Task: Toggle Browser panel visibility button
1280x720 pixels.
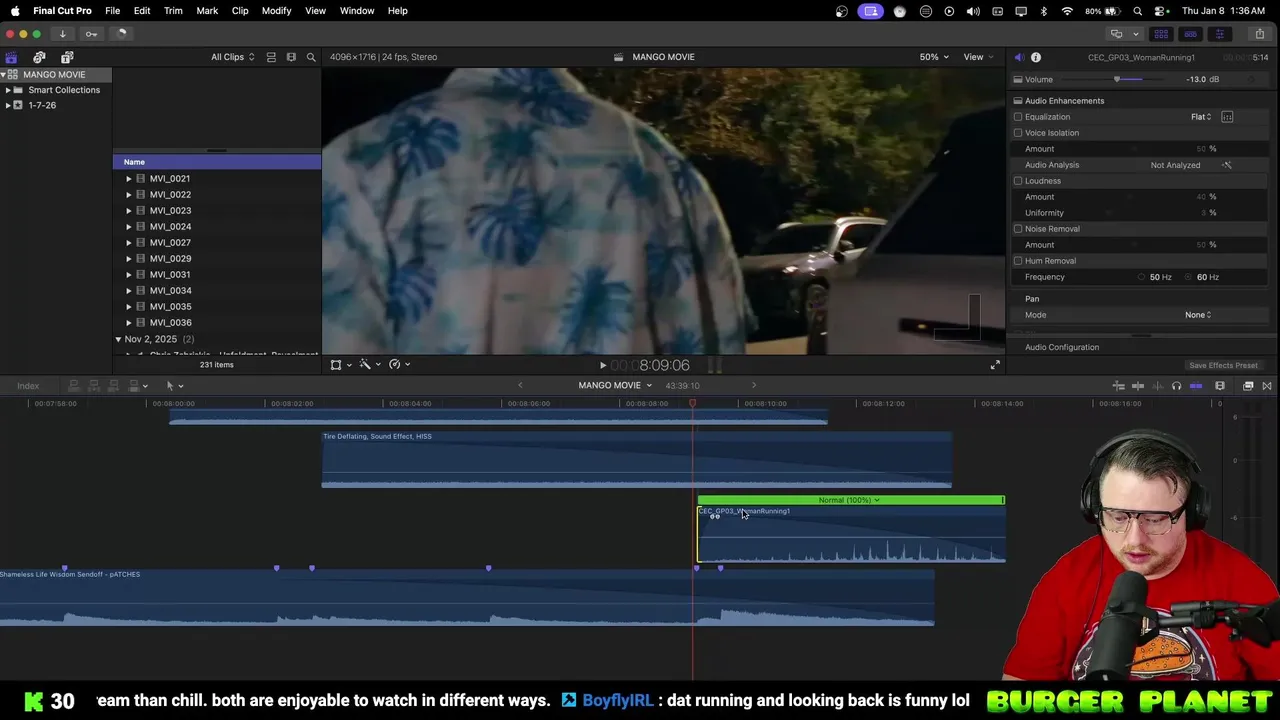Action: coord(1161,34)
